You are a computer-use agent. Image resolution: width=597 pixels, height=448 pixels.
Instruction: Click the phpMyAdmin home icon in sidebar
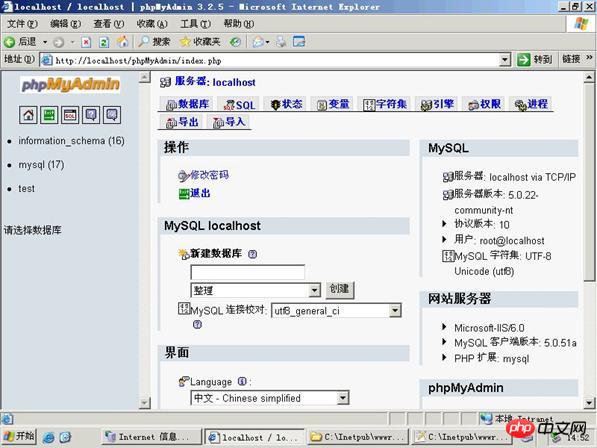28,115
